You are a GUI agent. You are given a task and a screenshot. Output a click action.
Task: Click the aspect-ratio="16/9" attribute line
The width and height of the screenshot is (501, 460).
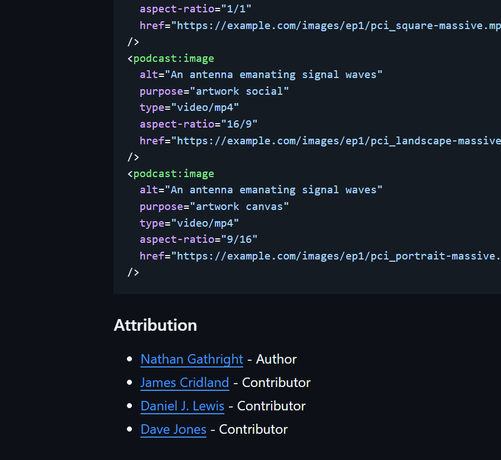[199, 124]
